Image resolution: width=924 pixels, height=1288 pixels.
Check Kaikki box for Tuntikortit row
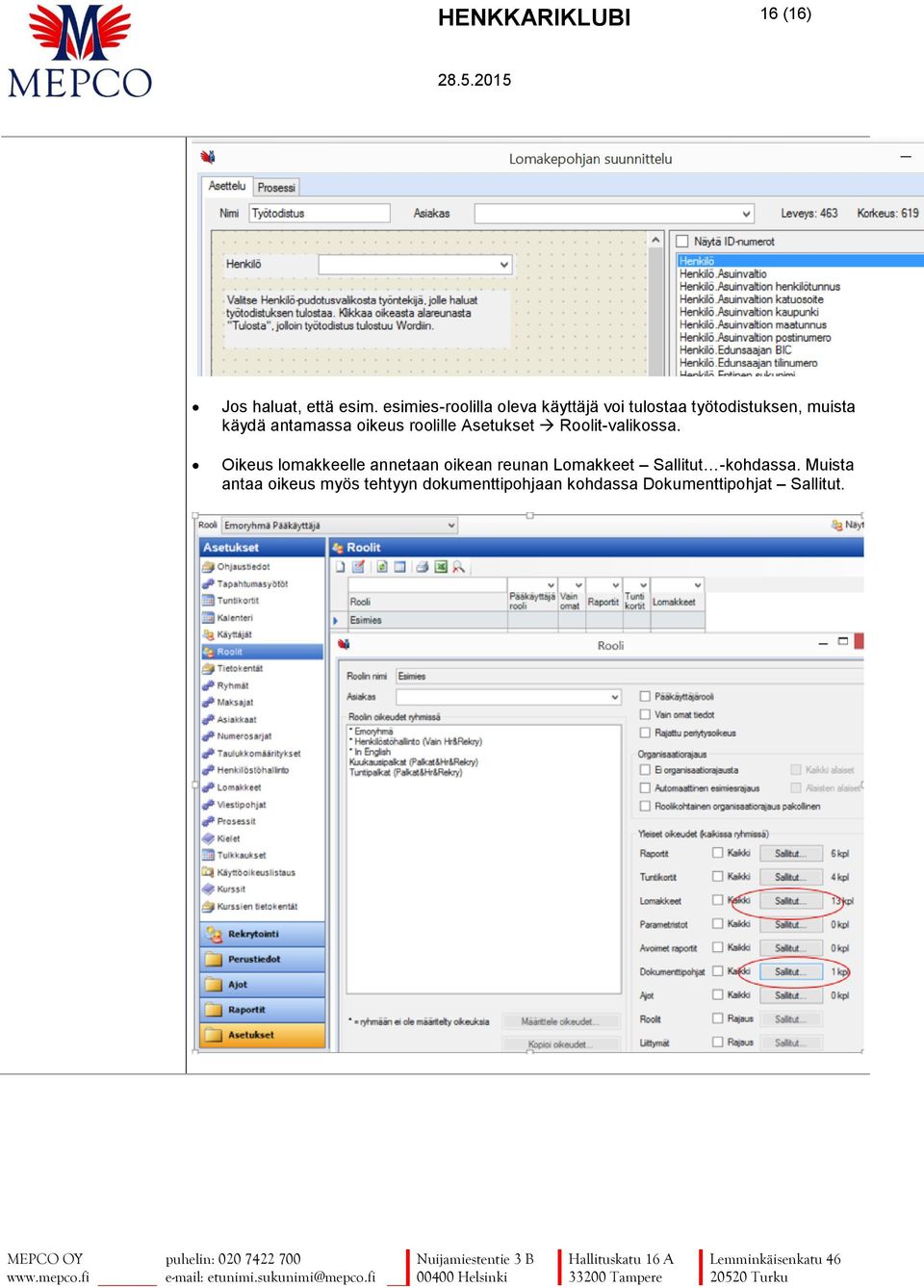point(718,876)
